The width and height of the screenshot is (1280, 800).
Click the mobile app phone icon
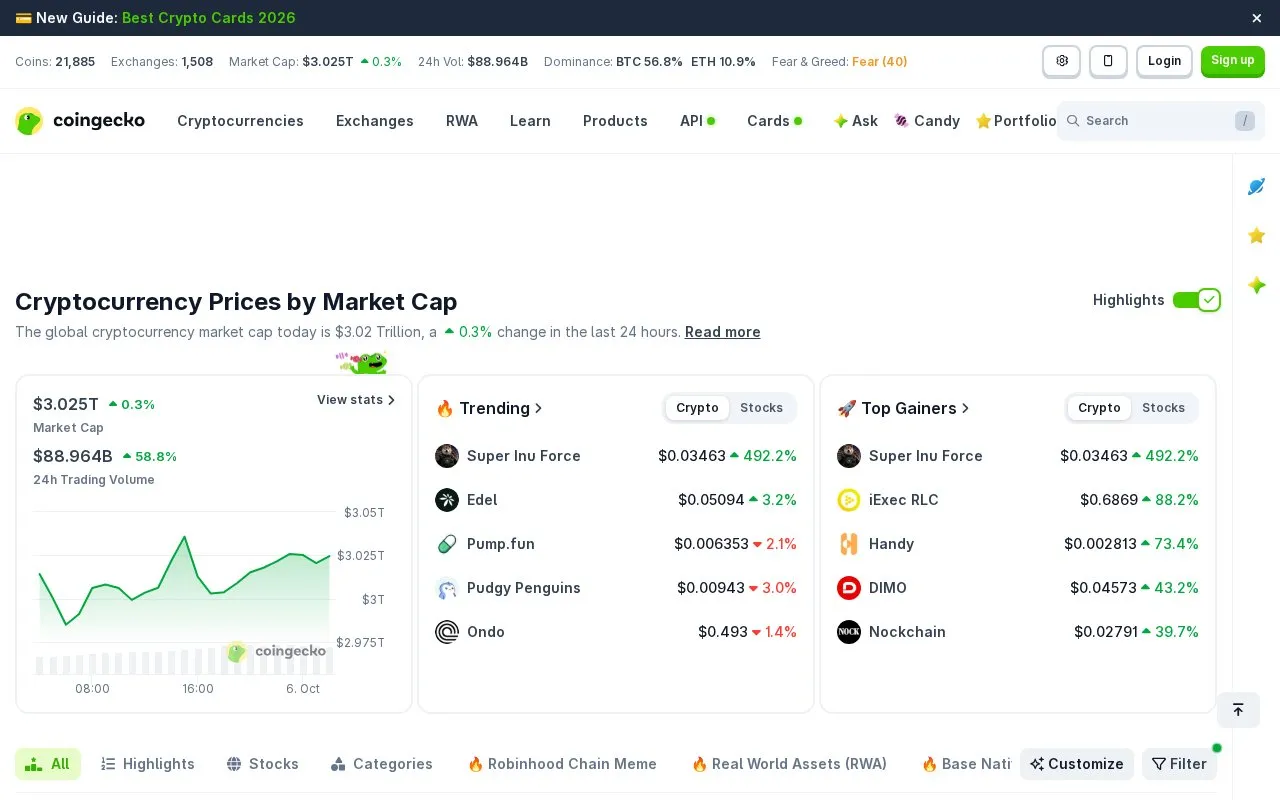(x=1108, y=61)
